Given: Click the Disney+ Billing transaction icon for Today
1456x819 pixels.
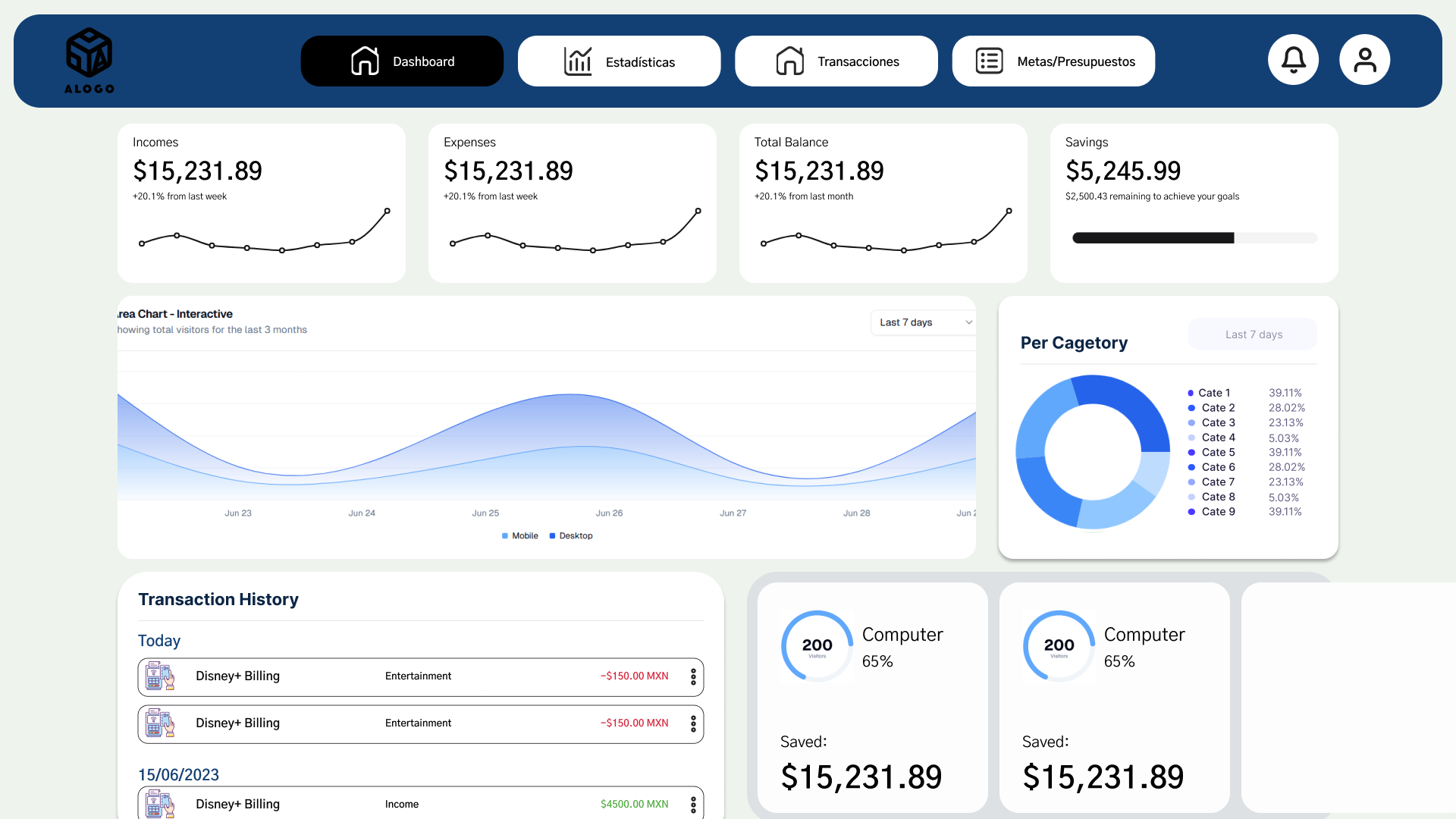Looking at the screenshot, I should pos(159,676).
